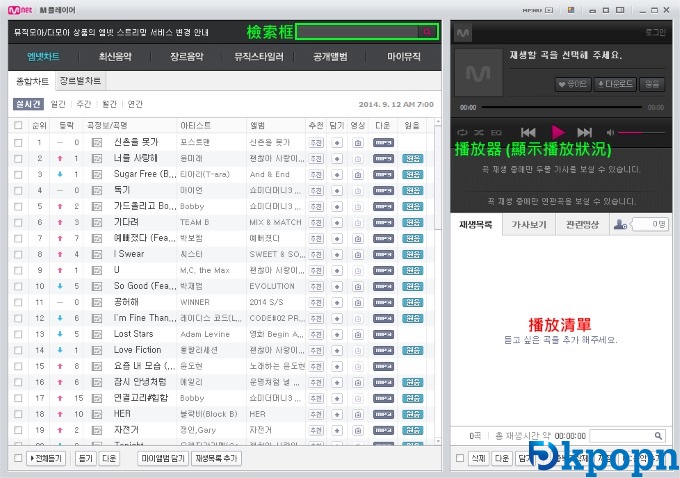Adjust the pink volume slider

coord(641,132)
